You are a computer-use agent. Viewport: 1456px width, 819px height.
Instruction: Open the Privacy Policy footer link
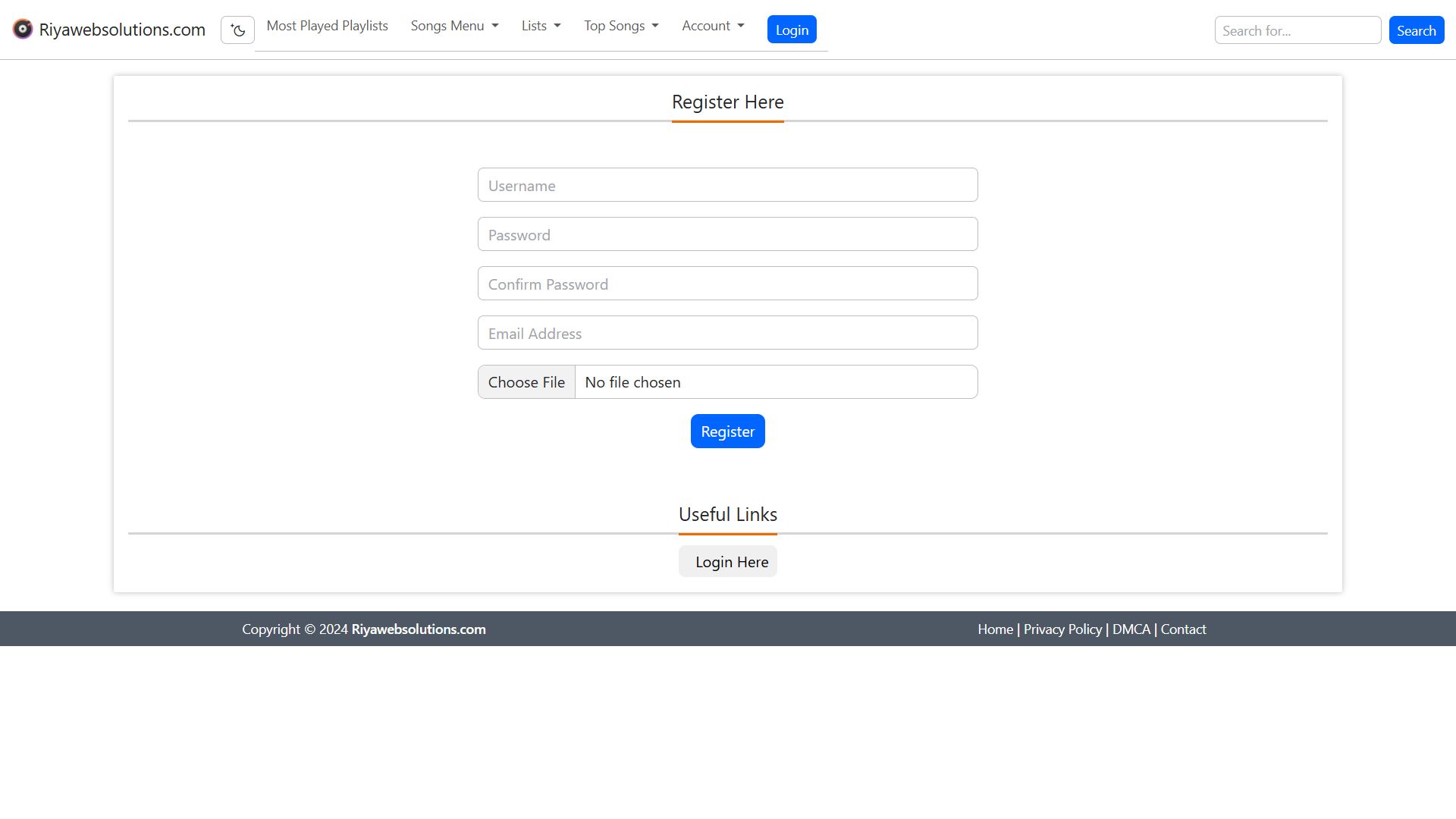[1062, 629]
